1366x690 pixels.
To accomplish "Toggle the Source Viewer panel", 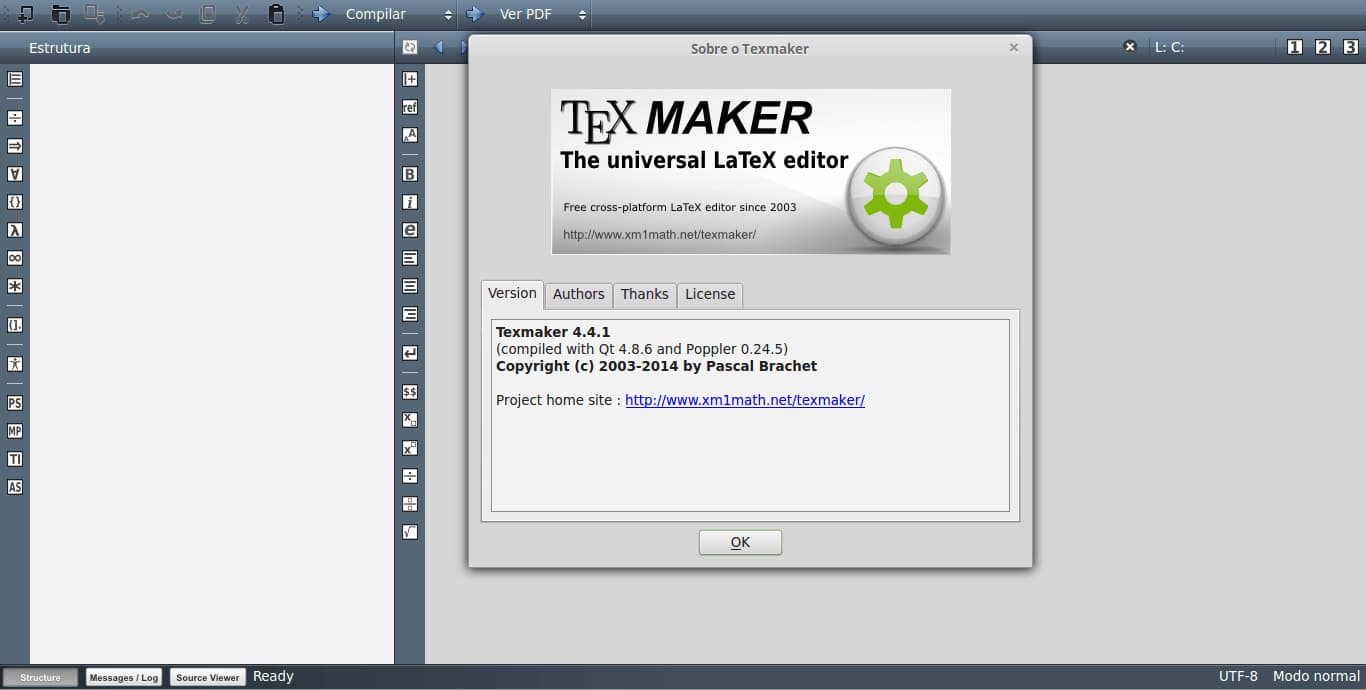I will click(207, 677).
